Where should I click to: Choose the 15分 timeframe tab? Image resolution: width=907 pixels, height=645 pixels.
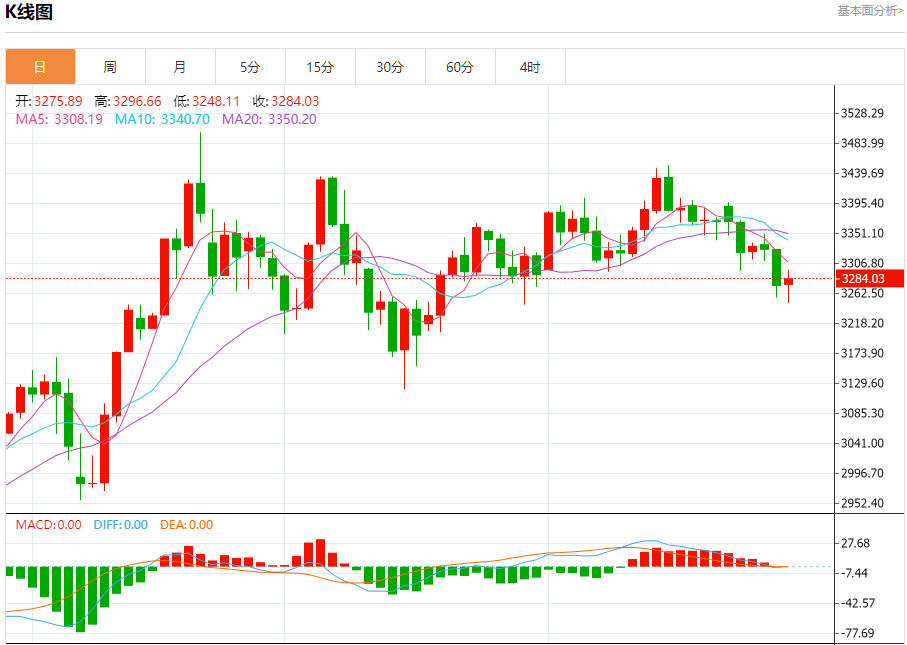coord(320,67)
